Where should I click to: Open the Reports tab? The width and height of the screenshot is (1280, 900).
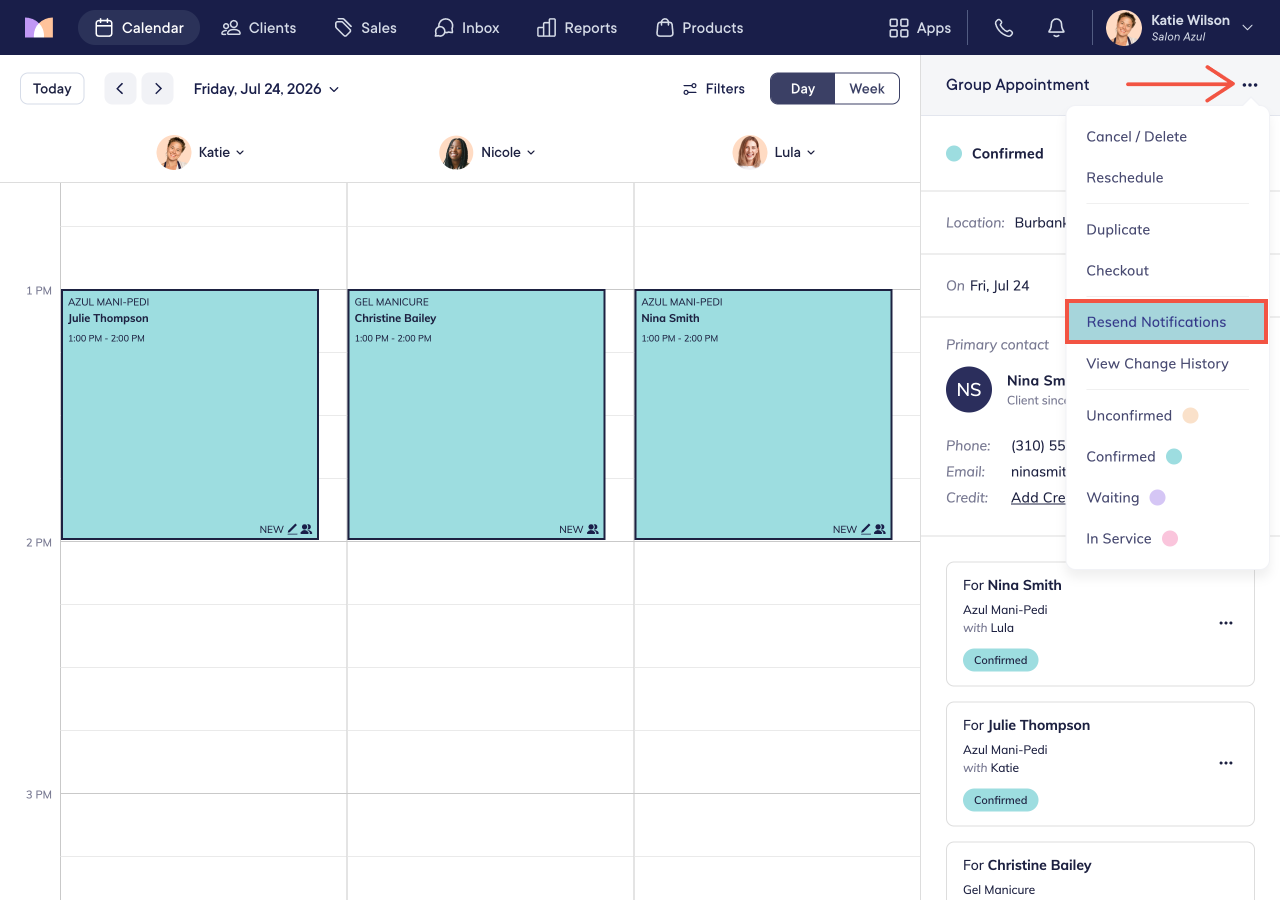click(x=577, y=28)
